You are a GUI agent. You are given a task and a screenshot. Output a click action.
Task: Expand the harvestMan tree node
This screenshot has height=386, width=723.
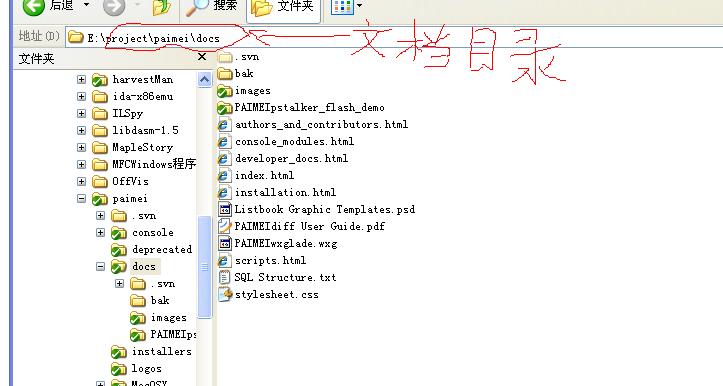click(81, 79)
